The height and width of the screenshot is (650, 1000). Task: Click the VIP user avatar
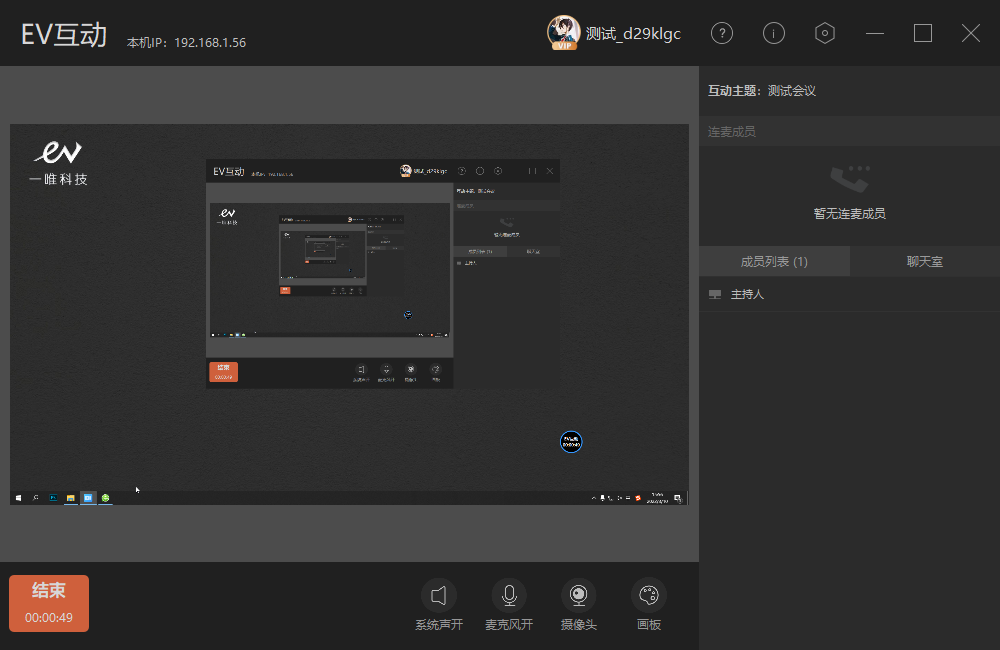click(x=564, y=33)
